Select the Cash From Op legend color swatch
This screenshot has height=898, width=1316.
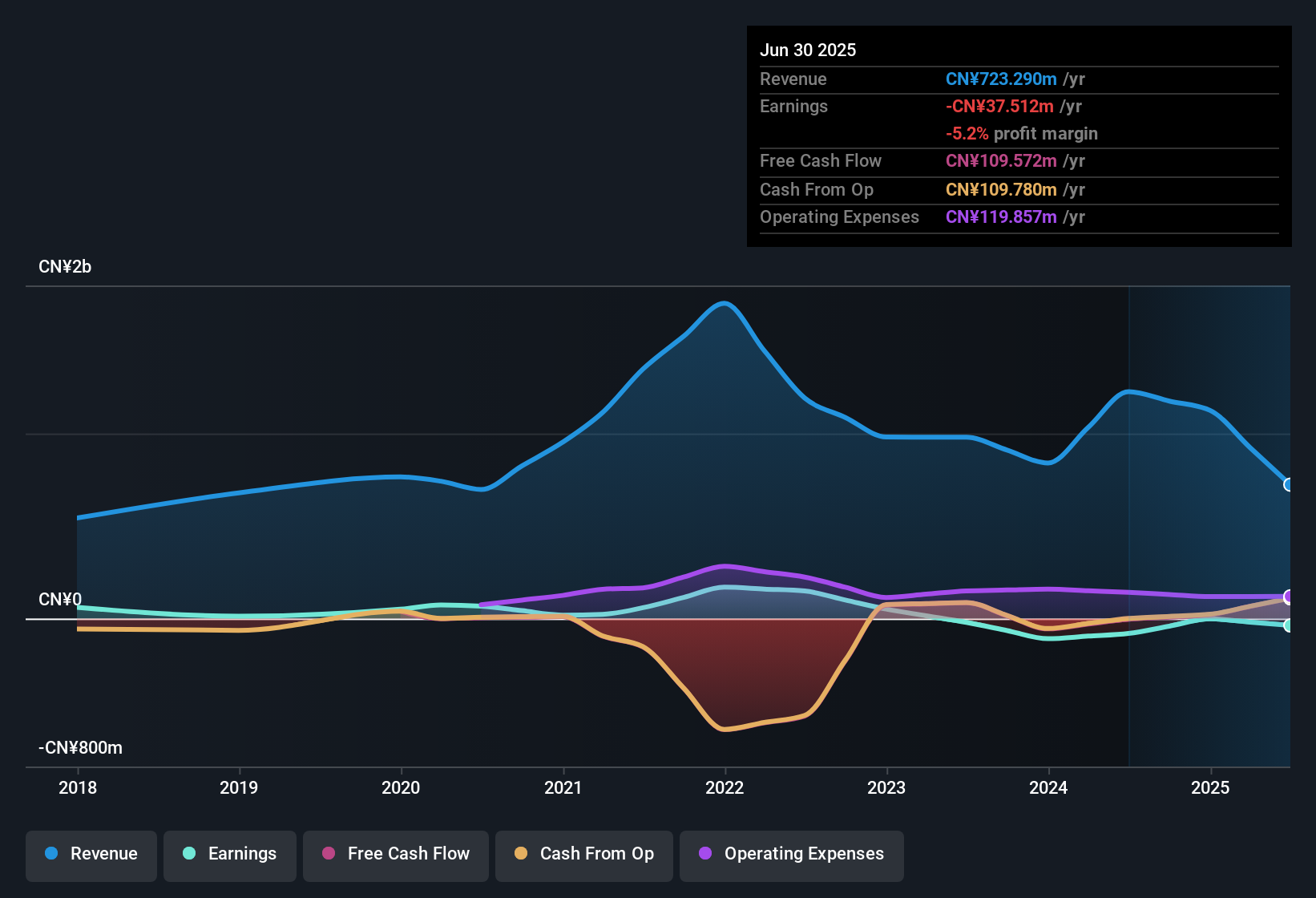[519, 854]
